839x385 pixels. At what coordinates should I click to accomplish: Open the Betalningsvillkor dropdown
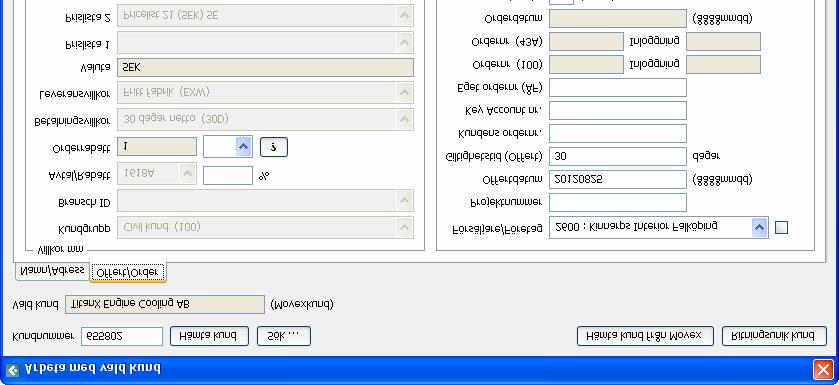(x=265, y=119)
